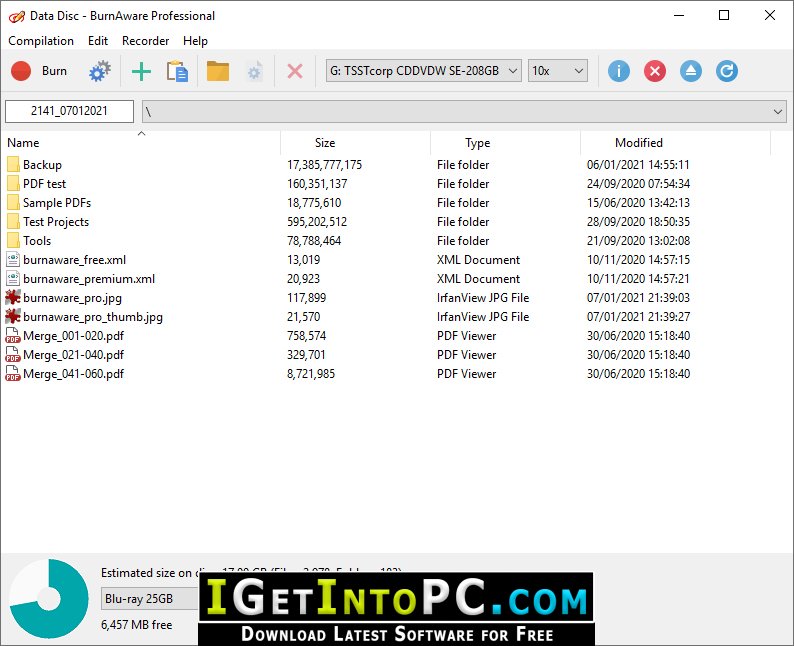Viewport: 794px width, 646px height.
Task: Select the Backup folder name
Action: point(43,165)
